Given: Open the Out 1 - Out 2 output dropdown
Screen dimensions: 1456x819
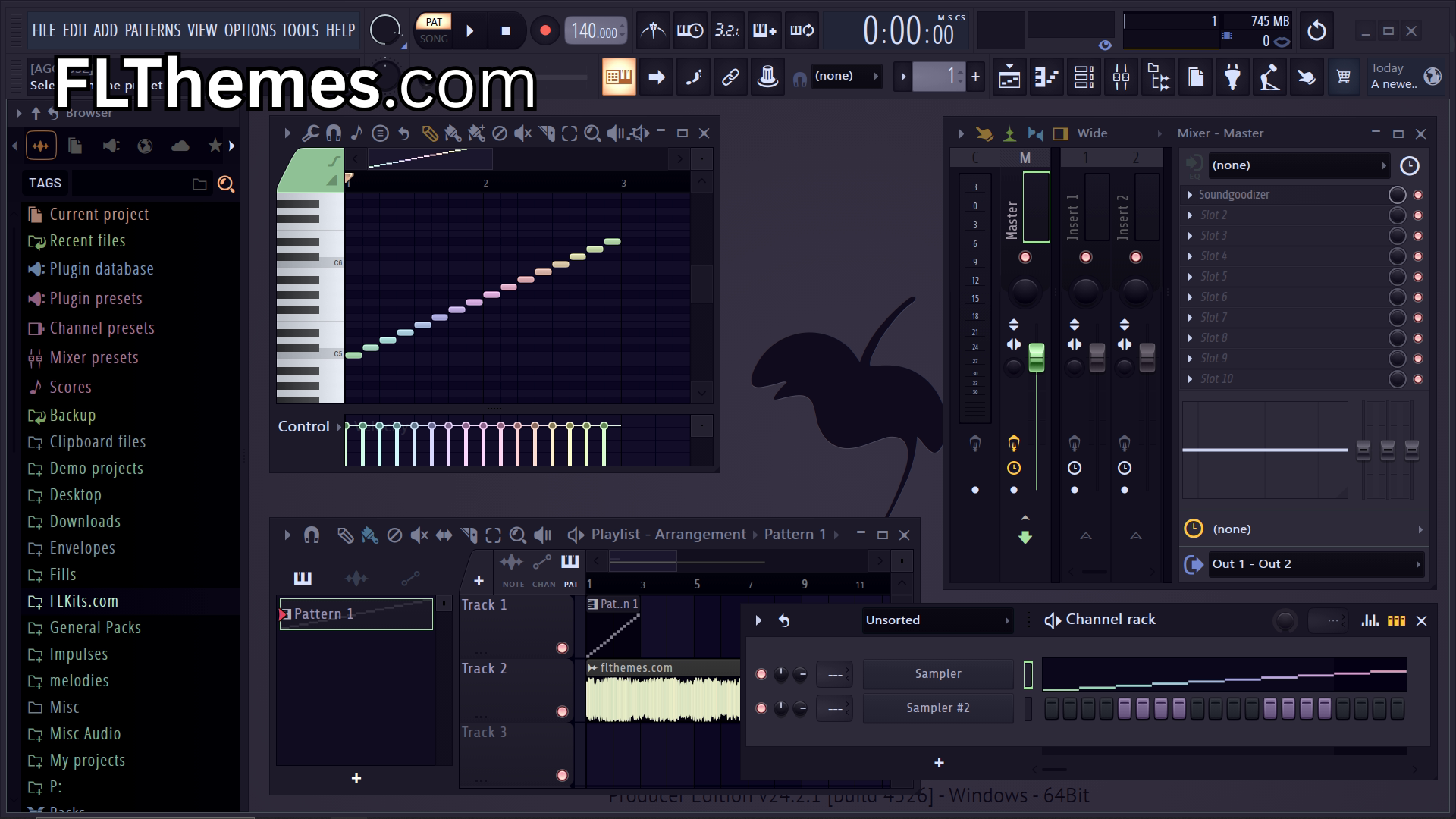Looking at the screenshot, I should pos(1316,564).
